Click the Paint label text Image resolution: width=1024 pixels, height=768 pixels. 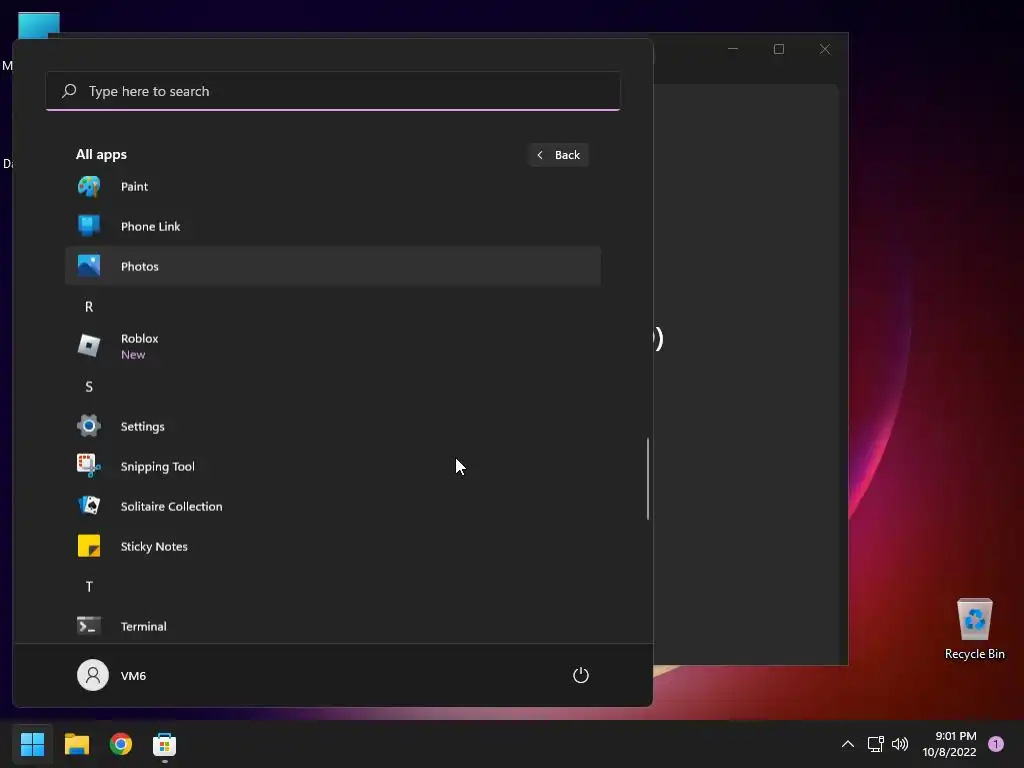(135, 187)
